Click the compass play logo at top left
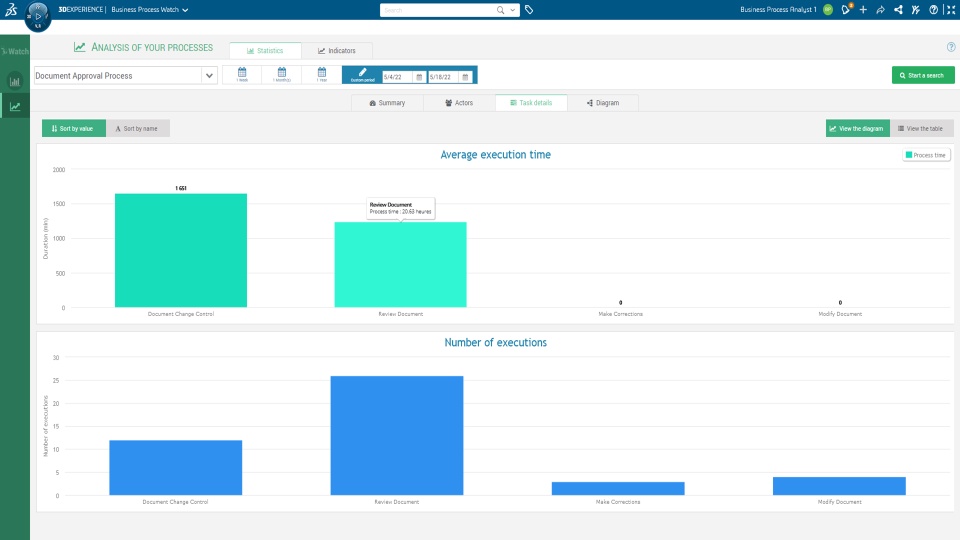The width and height of the screenshot is (960, 540). [x=37, y=16]
